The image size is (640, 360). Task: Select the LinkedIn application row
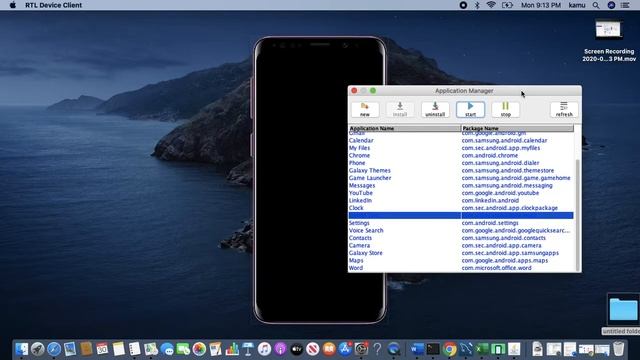(x=461, y=200)
